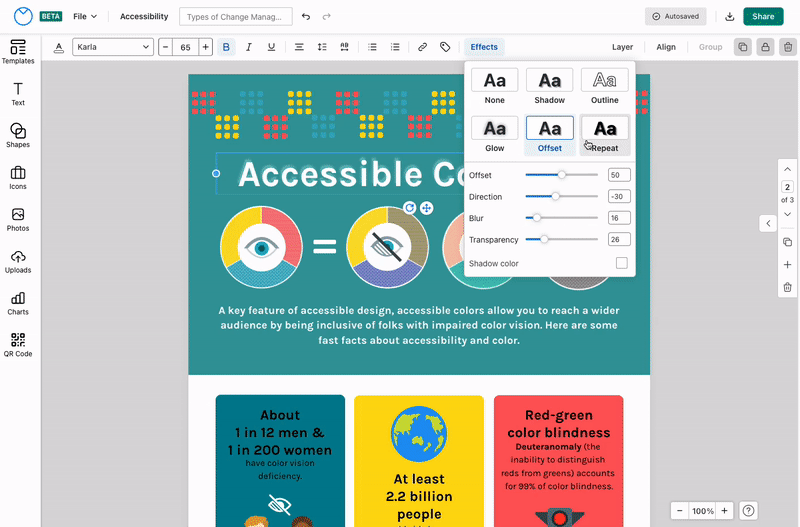The height and width of the screenshot is (527, 800).
Task: Open the help question mark button
Action: pos(748,510)
